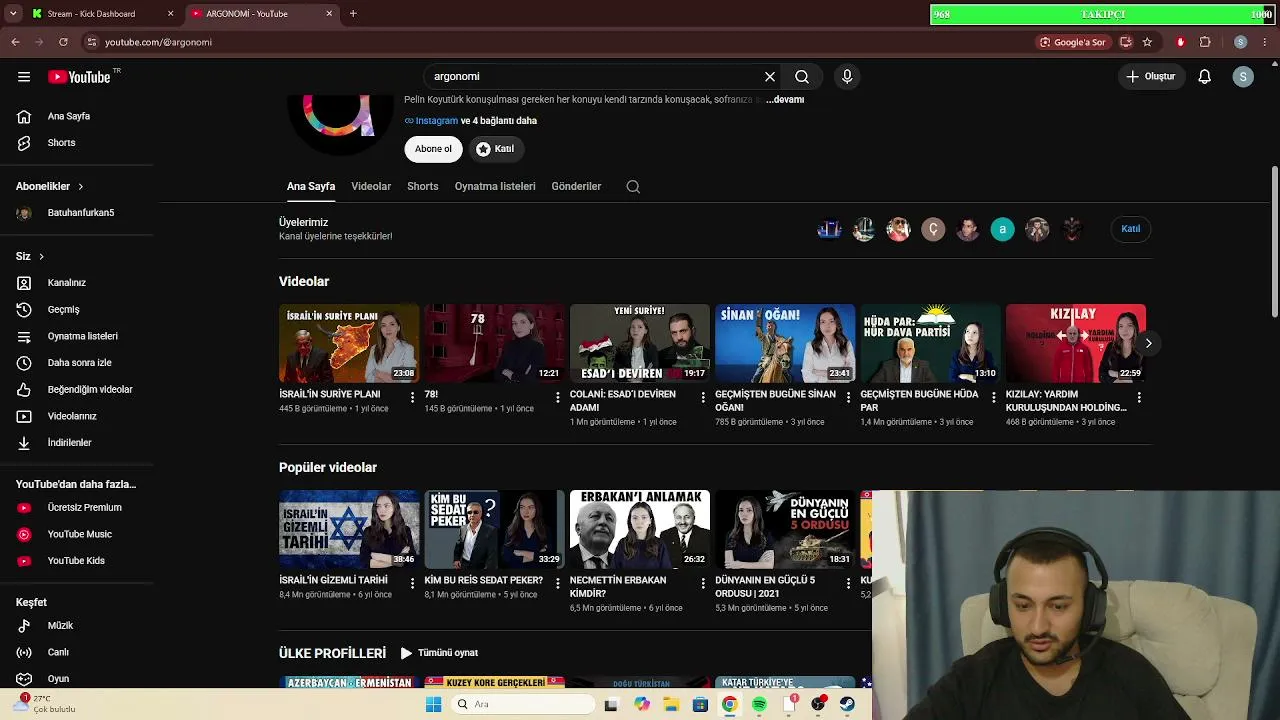Open Chrome's three-dot menu
1280x720 pixels.
point(1265,42)
